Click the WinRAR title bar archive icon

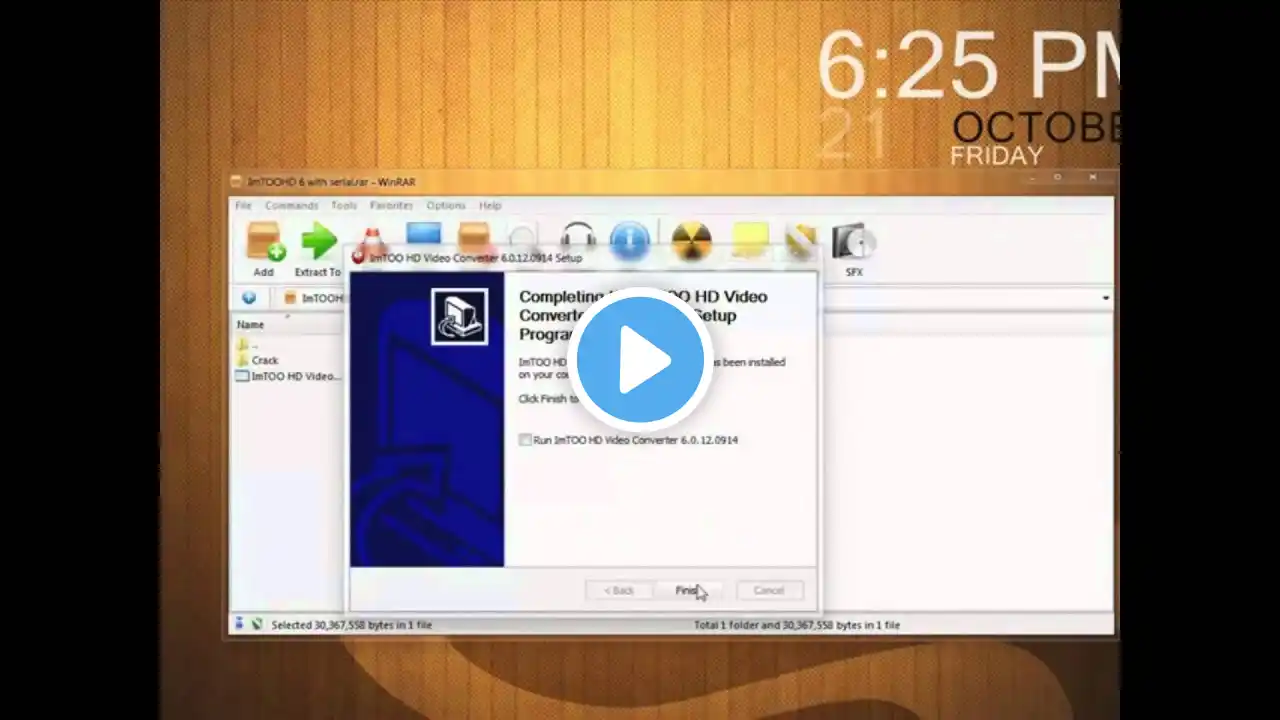click(x=236, y=182)
